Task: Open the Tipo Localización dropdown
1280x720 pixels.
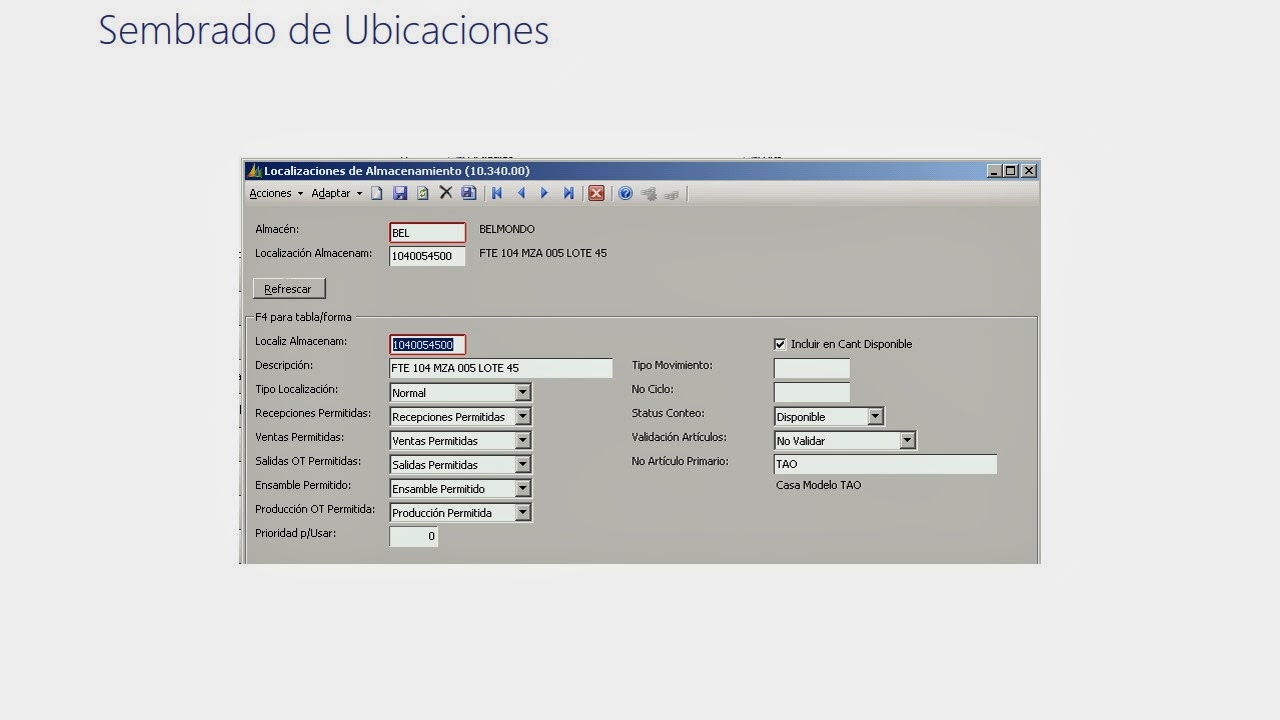Action: click(523, 392)
